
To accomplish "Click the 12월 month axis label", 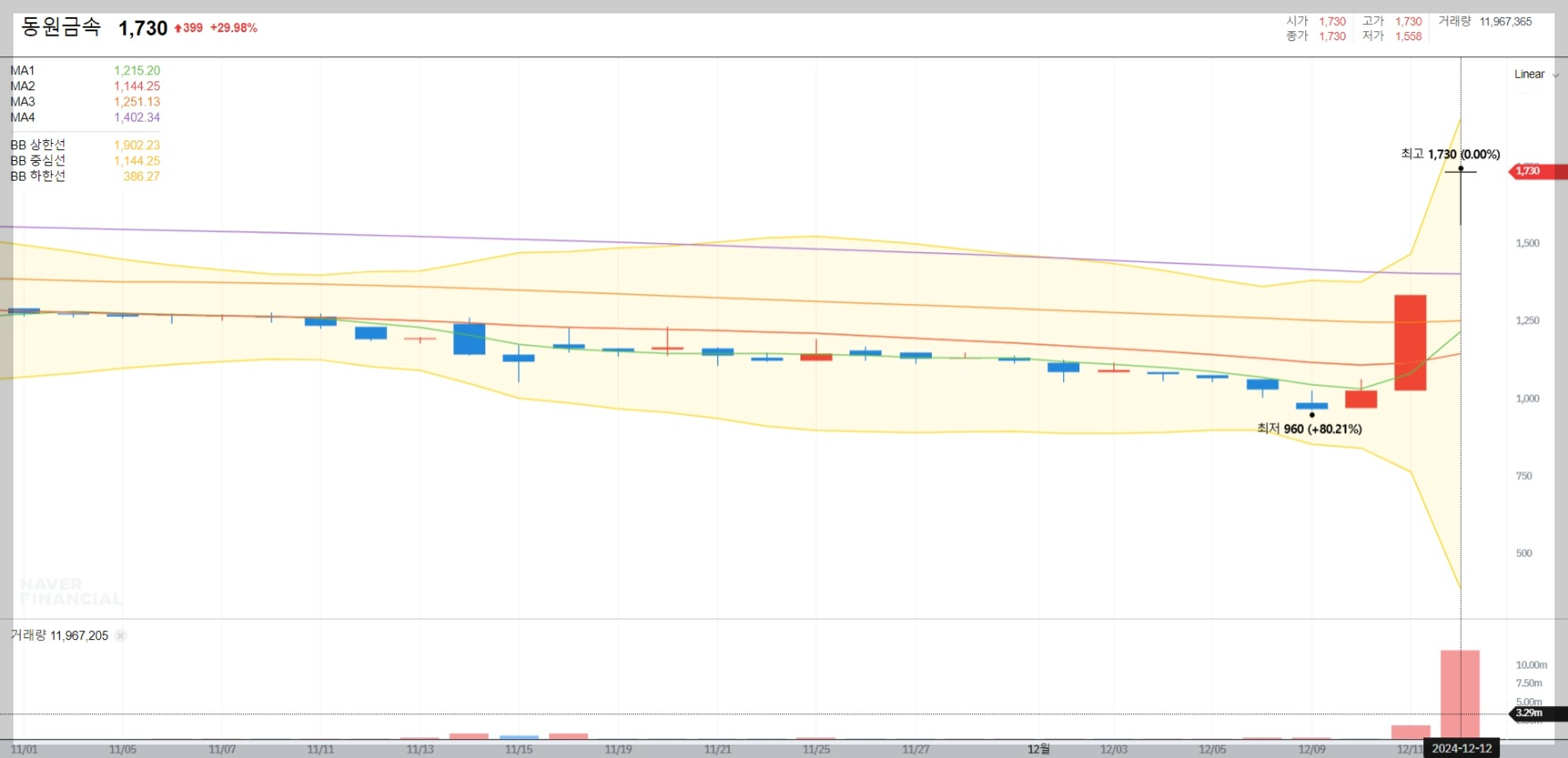I will (1038, 749).
